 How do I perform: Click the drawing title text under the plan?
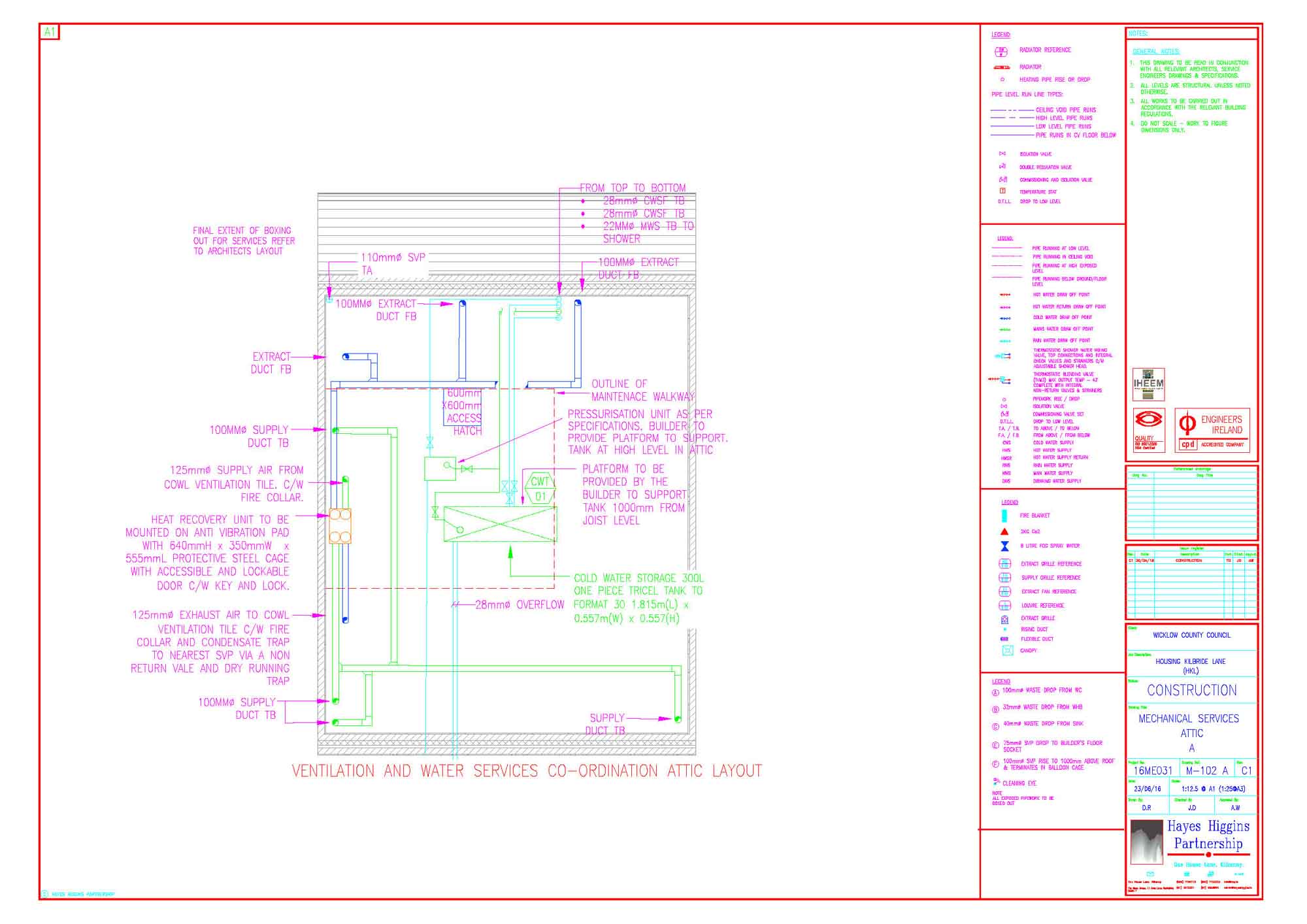click(x=527, y=771)
